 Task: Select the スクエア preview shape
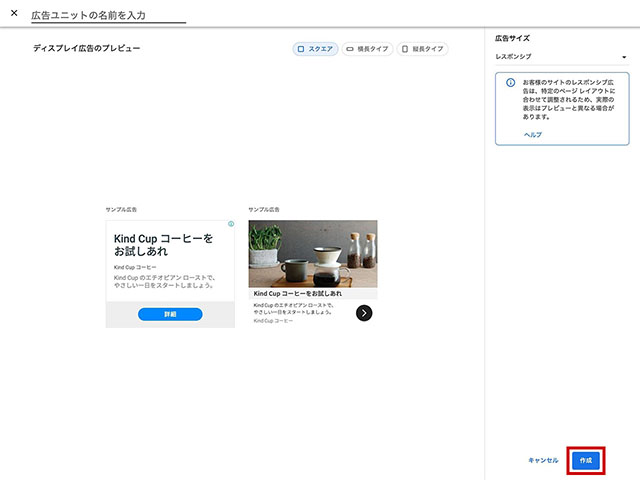pos(315,49)
